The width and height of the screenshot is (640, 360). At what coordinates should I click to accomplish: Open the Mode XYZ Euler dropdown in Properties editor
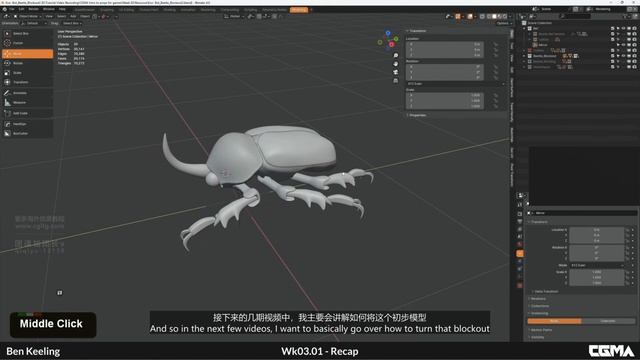597,265
